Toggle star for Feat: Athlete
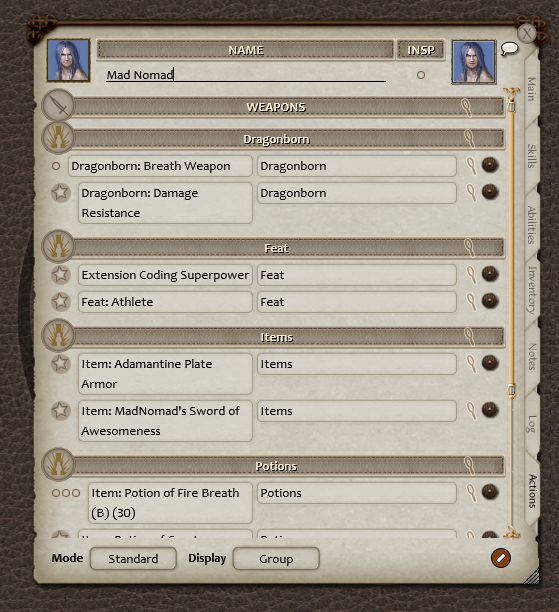This screenshot has width=559, height=612. click(x=61, y=301)
